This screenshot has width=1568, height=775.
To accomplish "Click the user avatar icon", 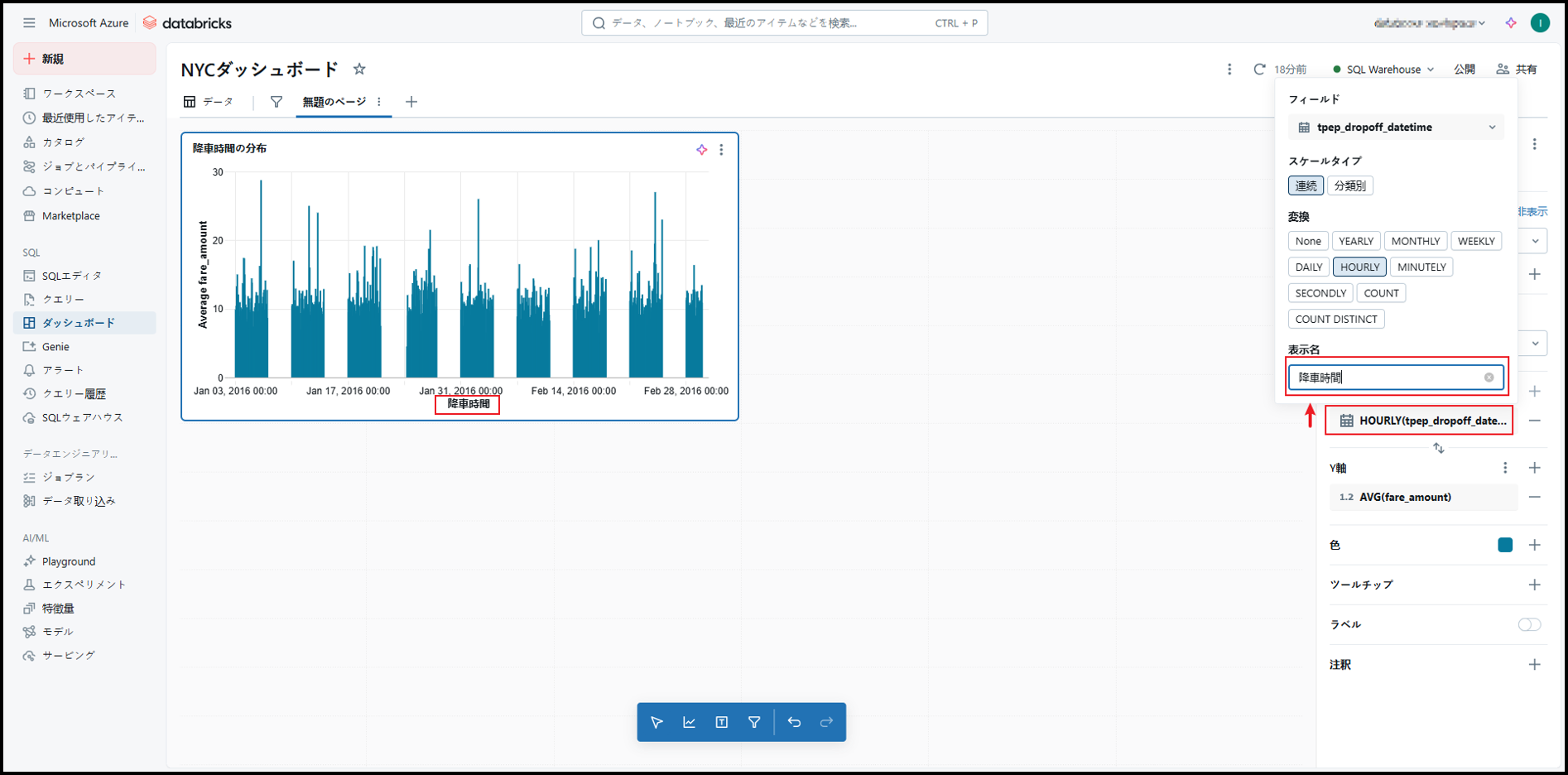I will (x=1540, y=23).
